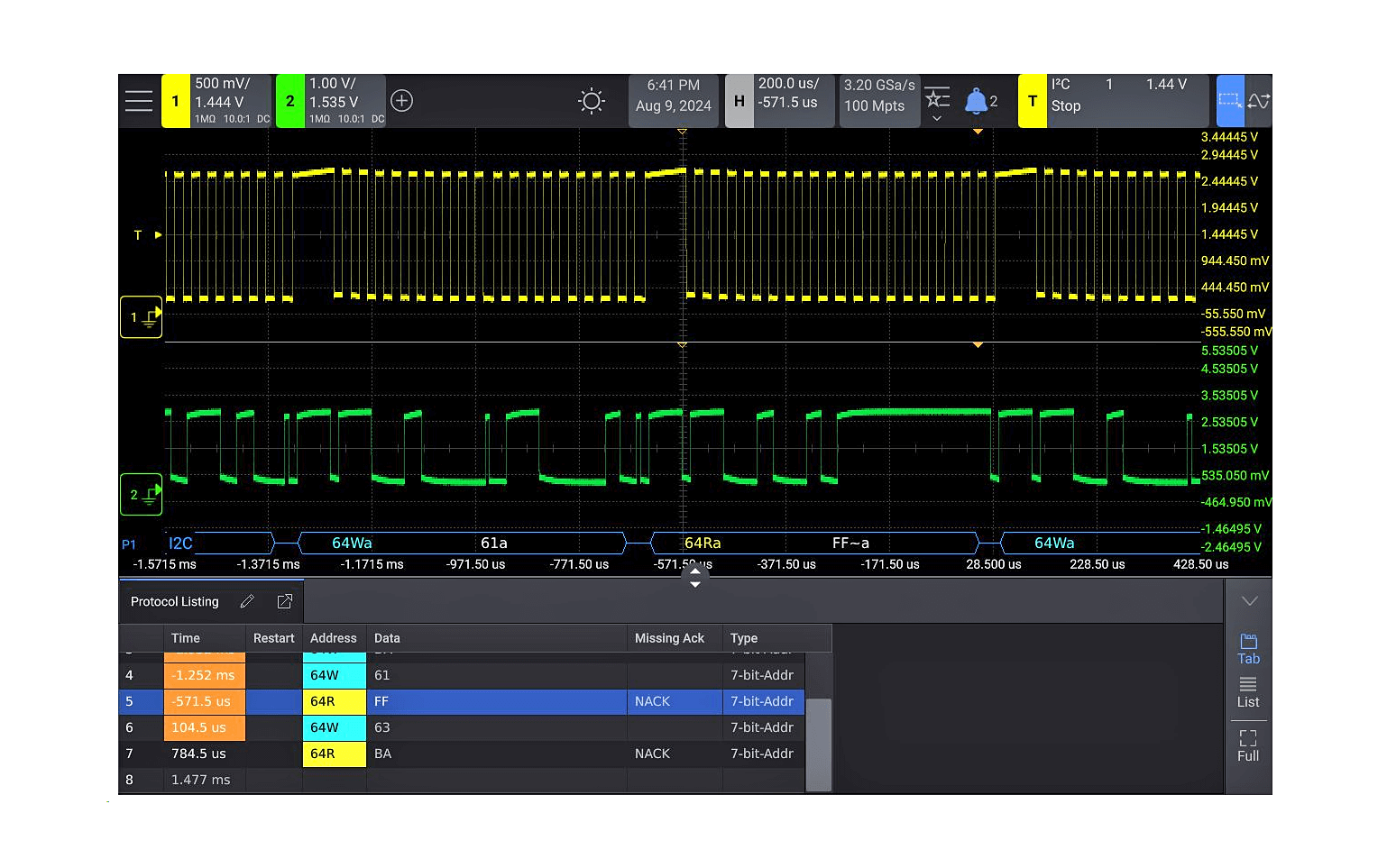1387x868 pixels.
Task: Click address 64W in row 4
Action: click(x=335, y=675)
